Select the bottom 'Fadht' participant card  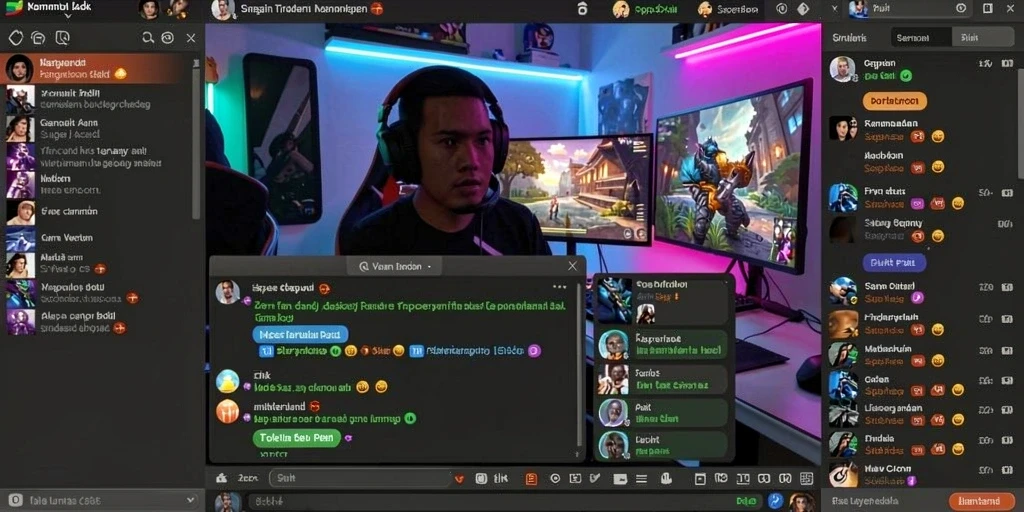pyautogui.click(x=663, y=445)
